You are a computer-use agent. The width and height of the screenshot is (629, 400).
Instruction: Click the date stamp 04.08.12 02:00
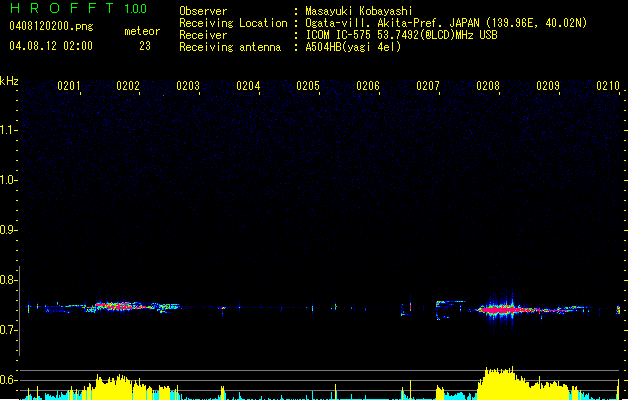tap(51, 46)
